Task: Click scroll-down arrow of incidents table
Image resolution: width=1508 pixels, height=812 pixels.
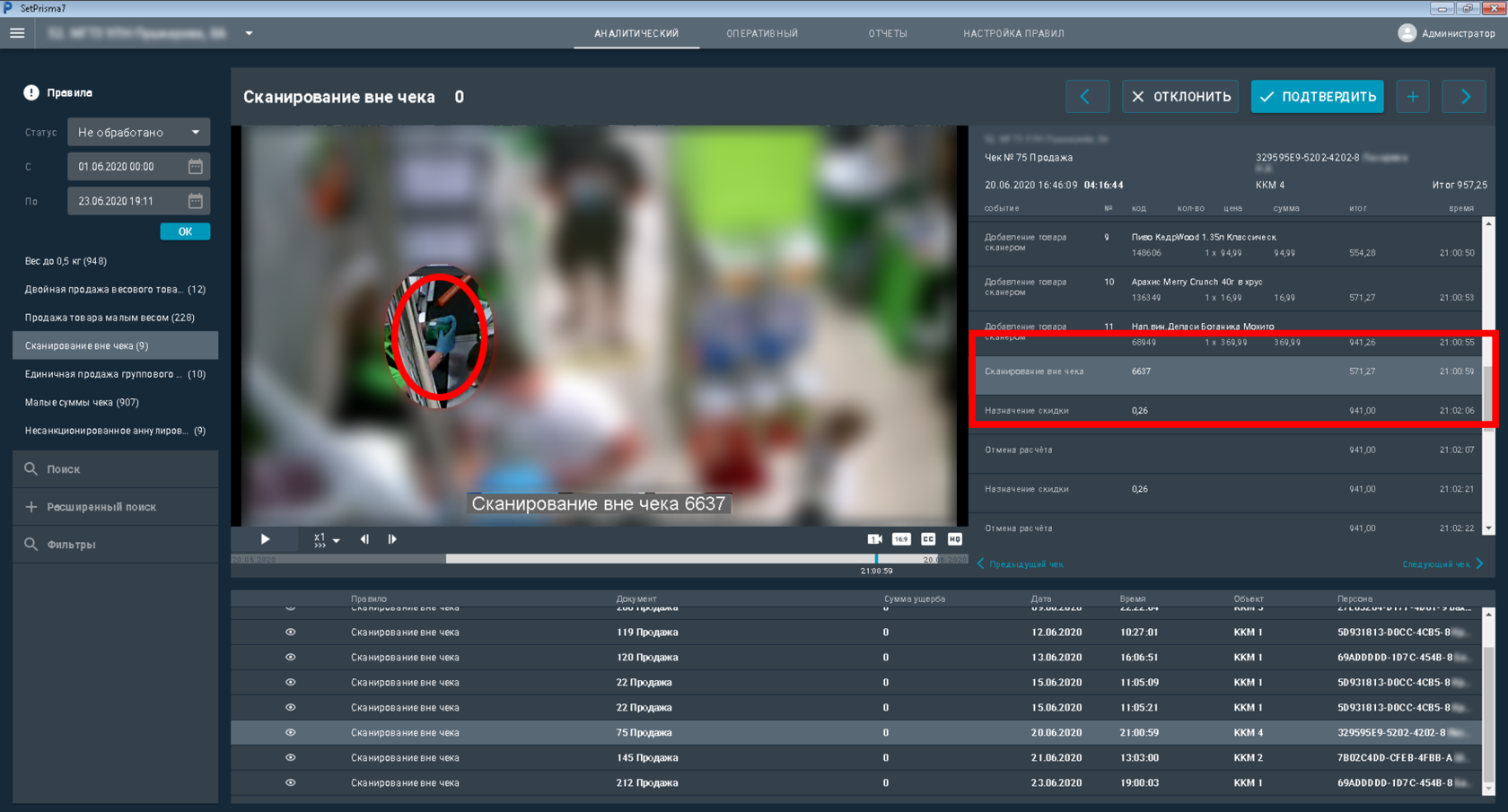Action: click(x=1488, y=789)
